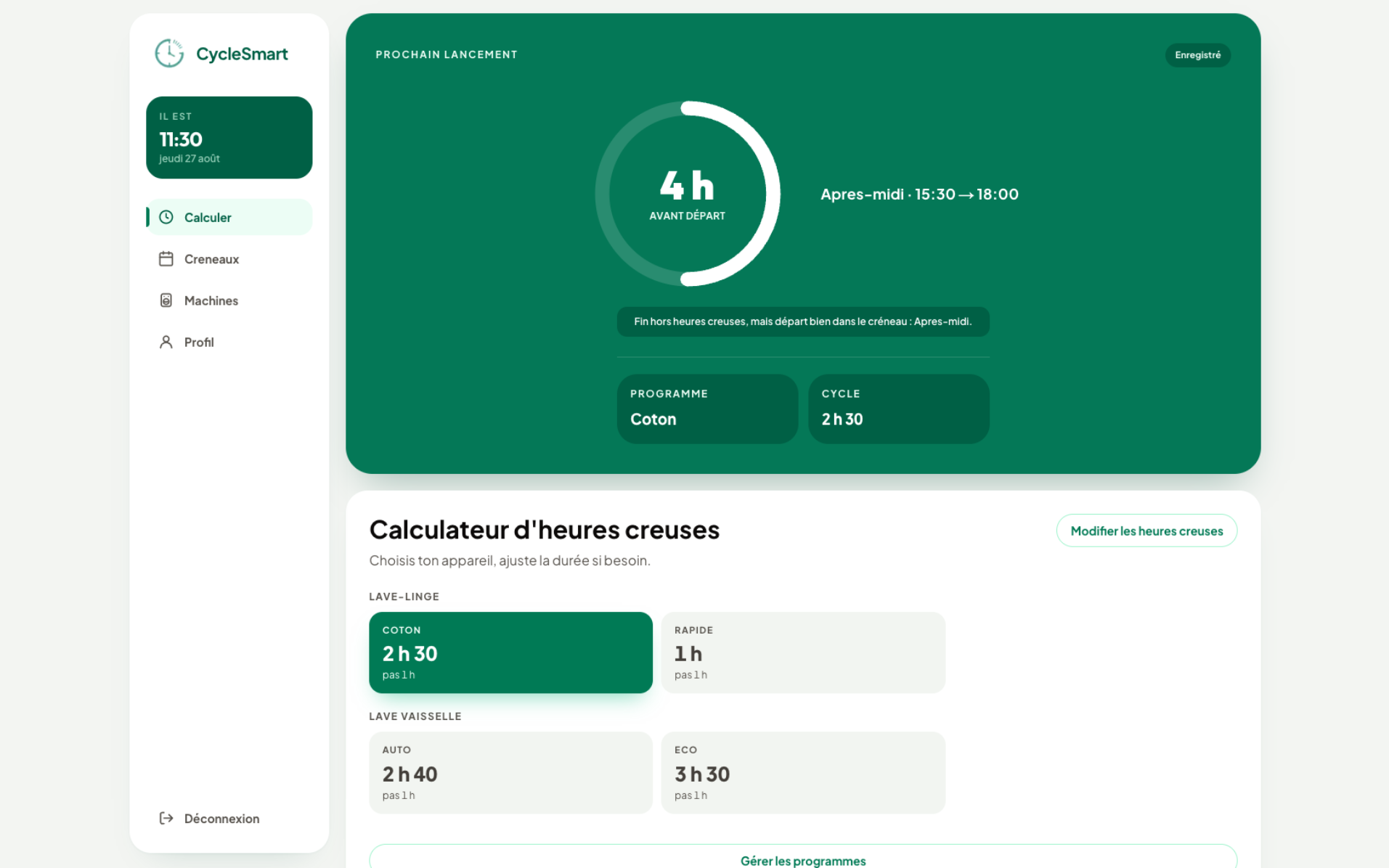Click the Enregistré status badge
This screenshot has height=868, width=1389.
coord(1197,55)
